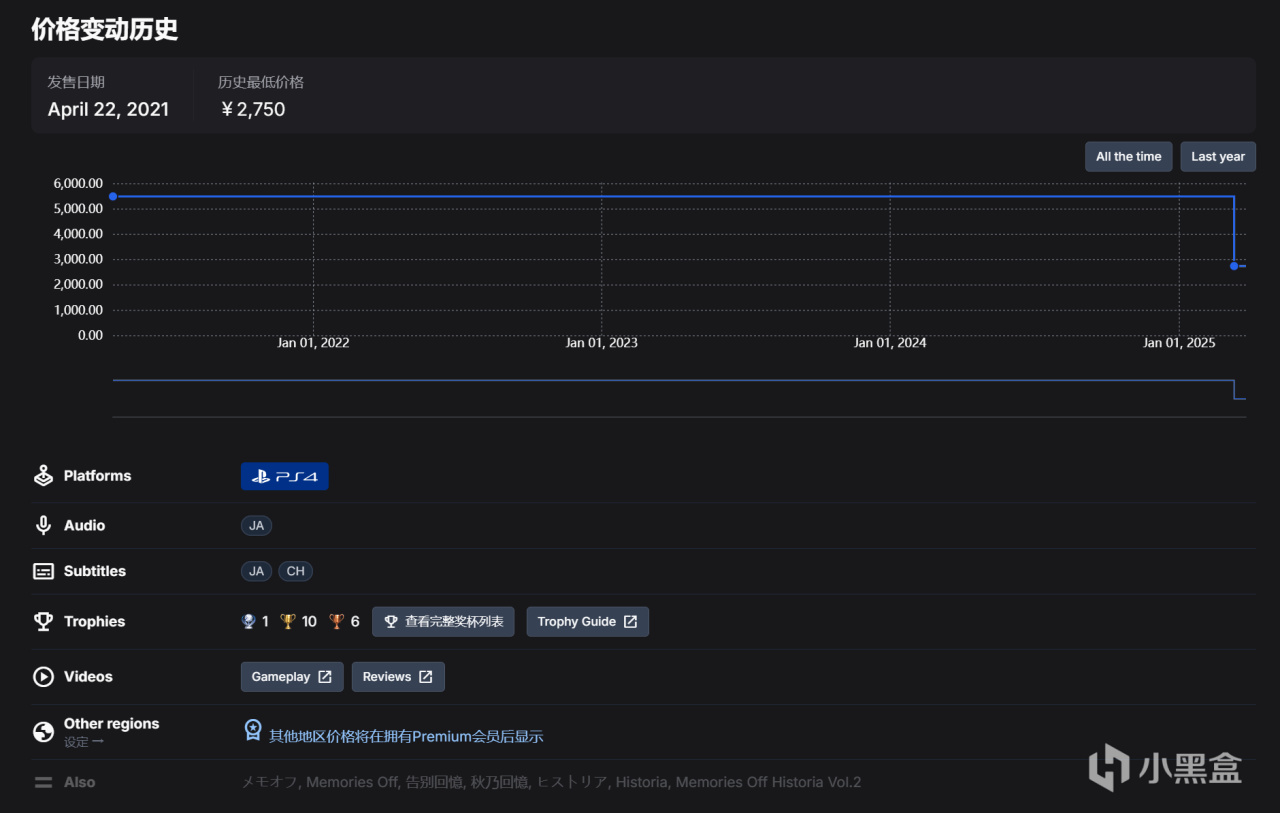Click the Subtitles row label
Screen dimensions: 1280x813
tap(95, 571)
